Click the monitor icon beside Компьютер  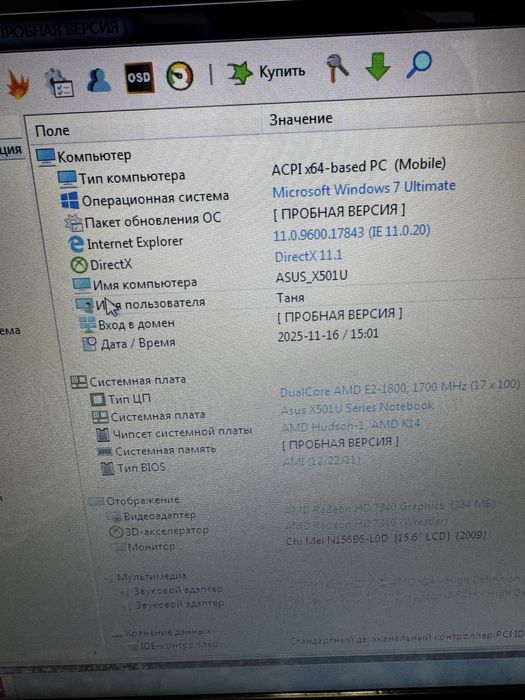point(46,157)
